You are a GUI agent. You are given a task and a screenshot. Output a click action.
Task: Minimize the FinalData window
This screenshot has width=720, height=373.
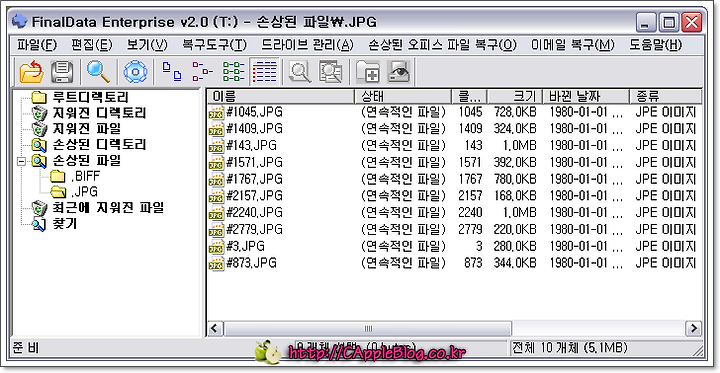pos(647,22)
